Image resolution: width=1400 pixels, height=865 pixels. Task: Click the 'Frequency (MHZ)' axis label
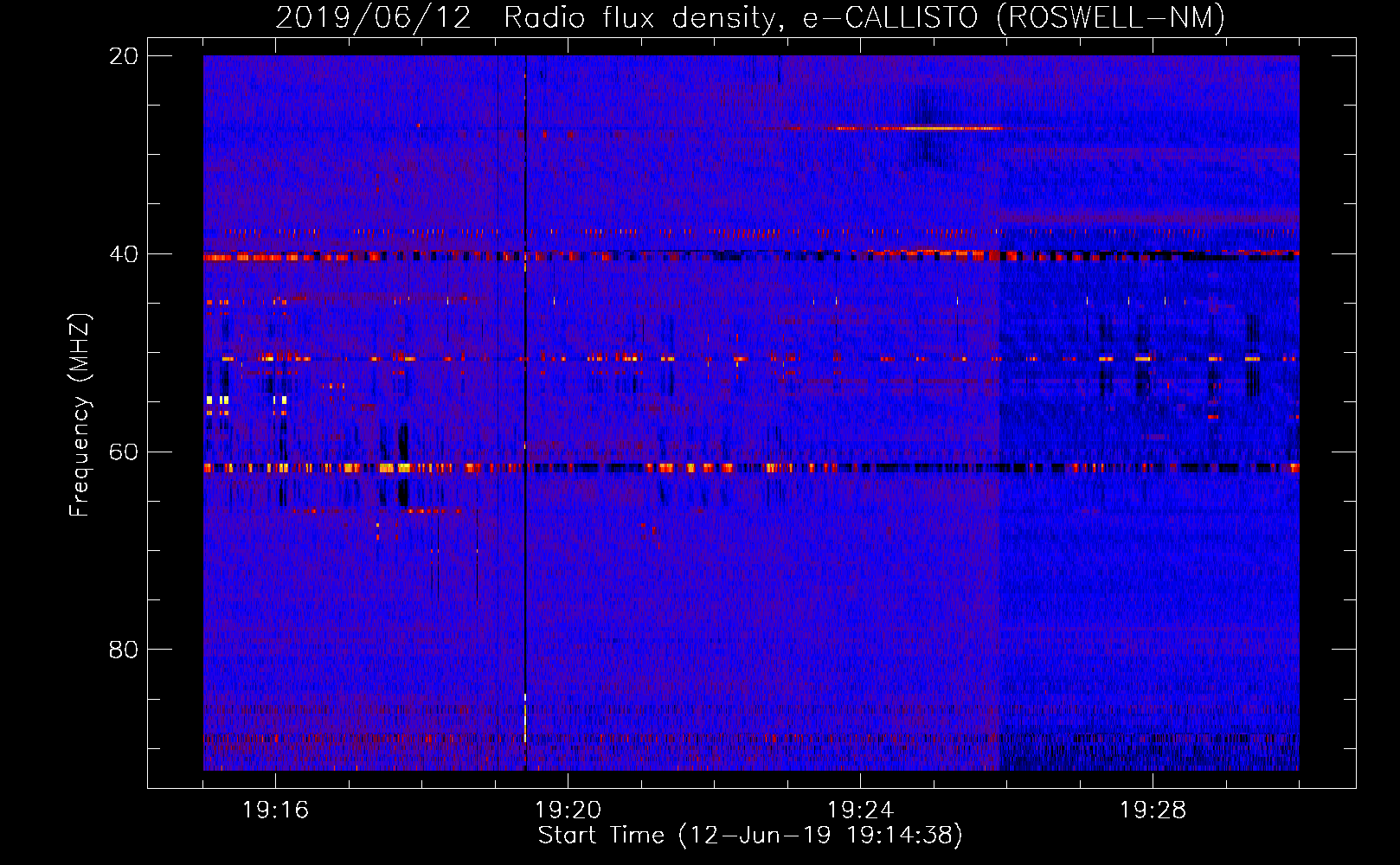point(80,415)
